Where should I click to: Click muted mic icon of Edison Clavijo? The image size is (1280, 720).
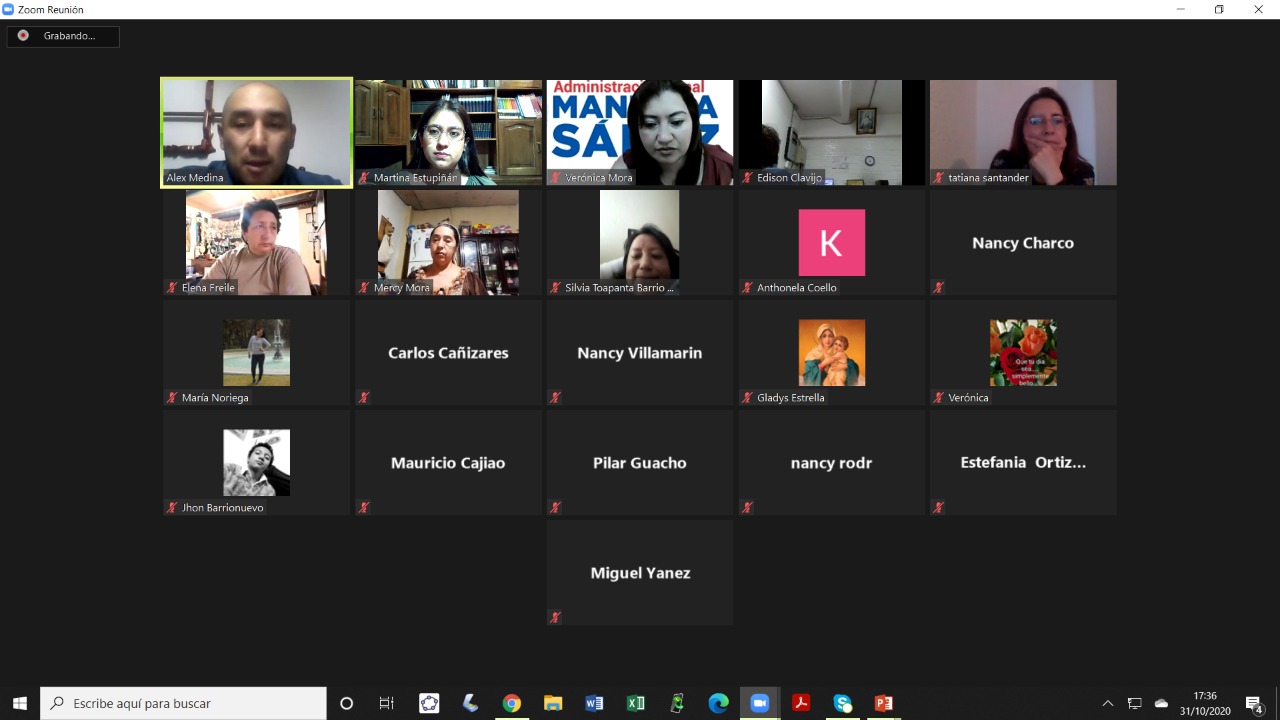[747, 178]
